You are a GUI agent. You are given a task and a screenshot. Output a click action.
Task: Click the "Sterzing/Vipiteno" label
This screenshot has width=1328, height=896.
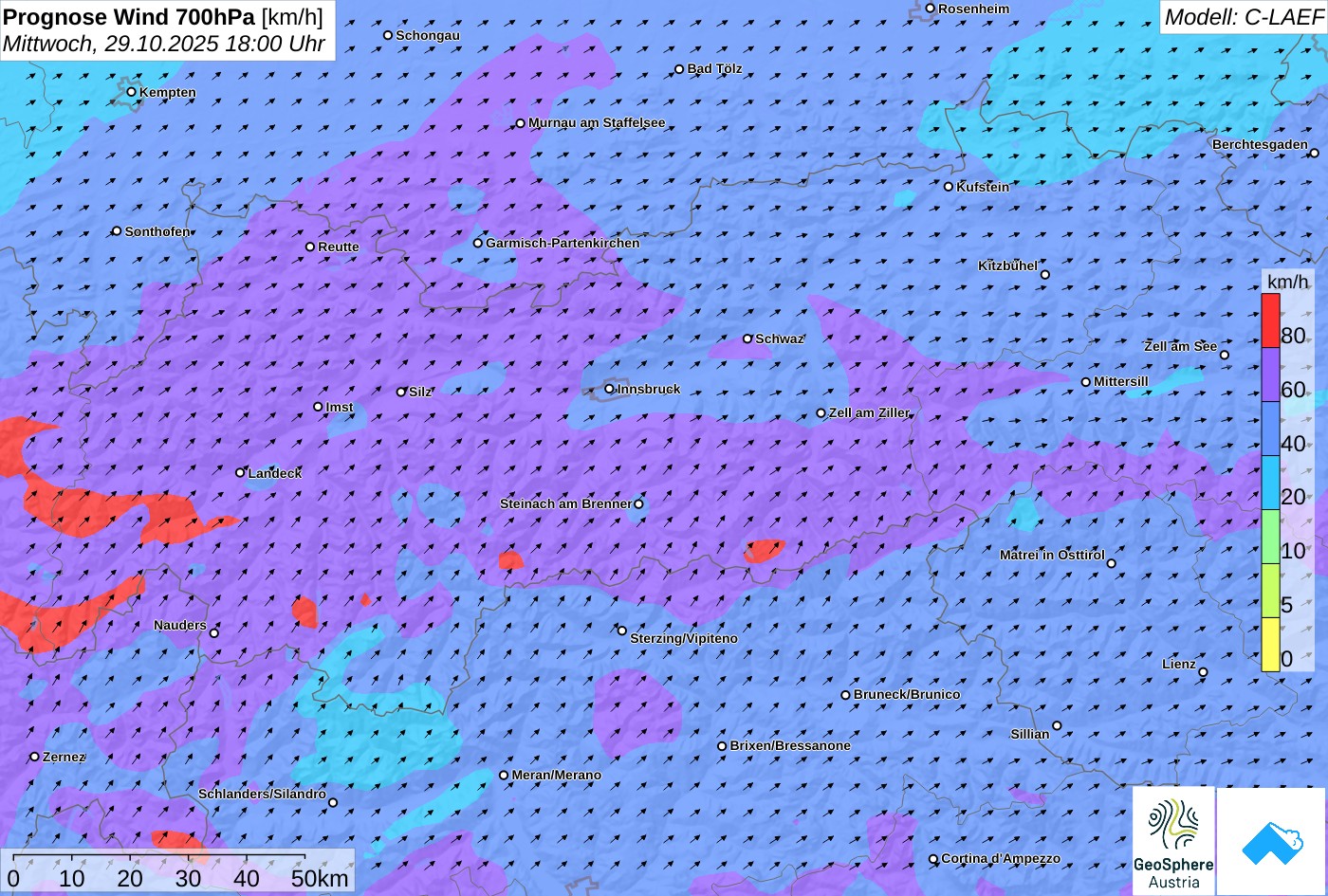684,639
